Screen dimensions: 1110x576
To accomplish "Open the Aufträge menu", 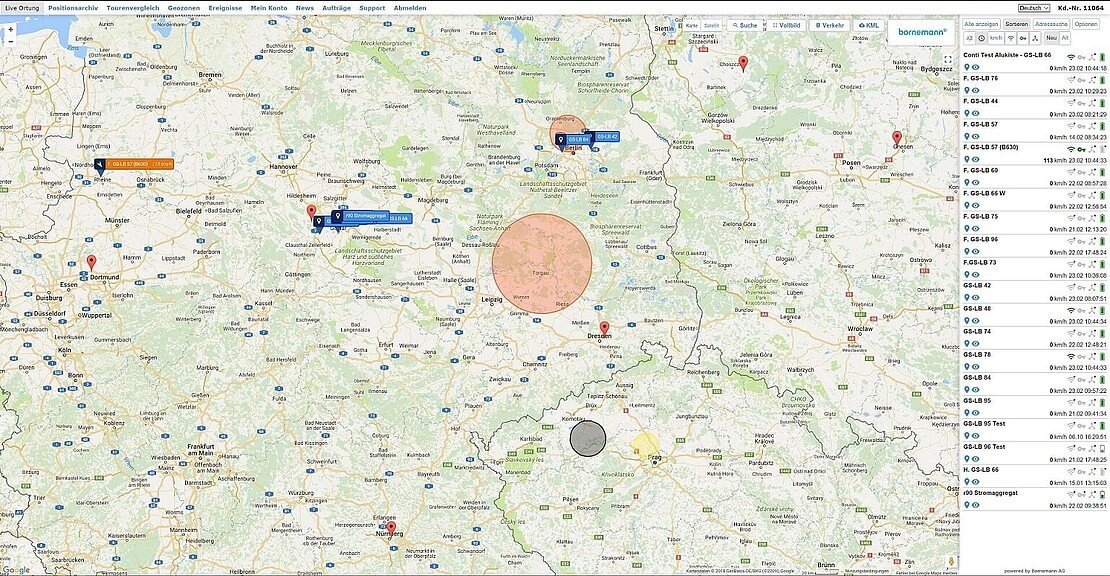I will click(x=336, y=8).
